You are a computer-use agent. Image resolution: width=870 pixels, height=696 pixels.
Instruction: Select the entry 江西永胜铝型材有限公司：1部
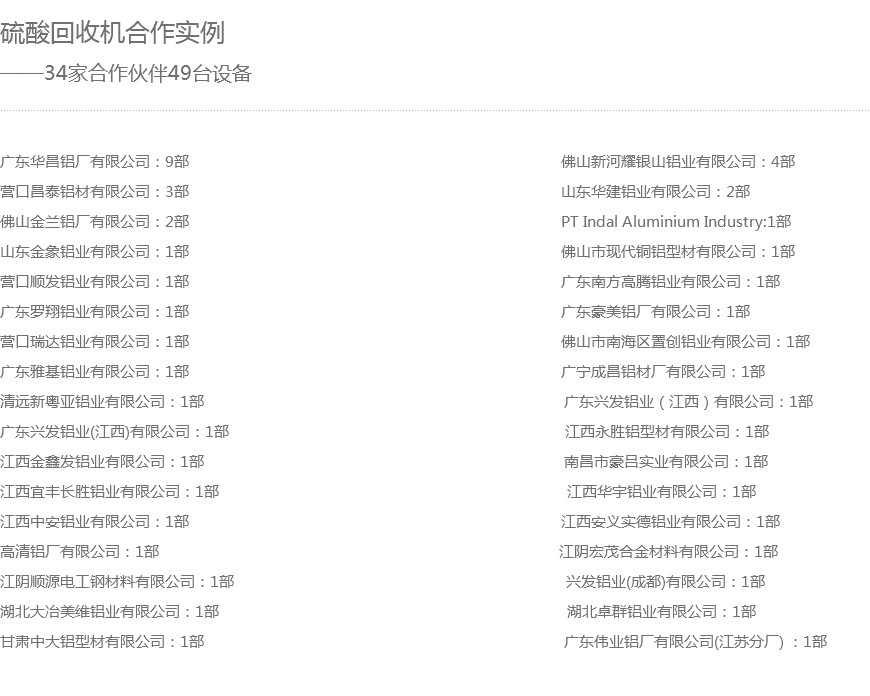pos(667,431)
